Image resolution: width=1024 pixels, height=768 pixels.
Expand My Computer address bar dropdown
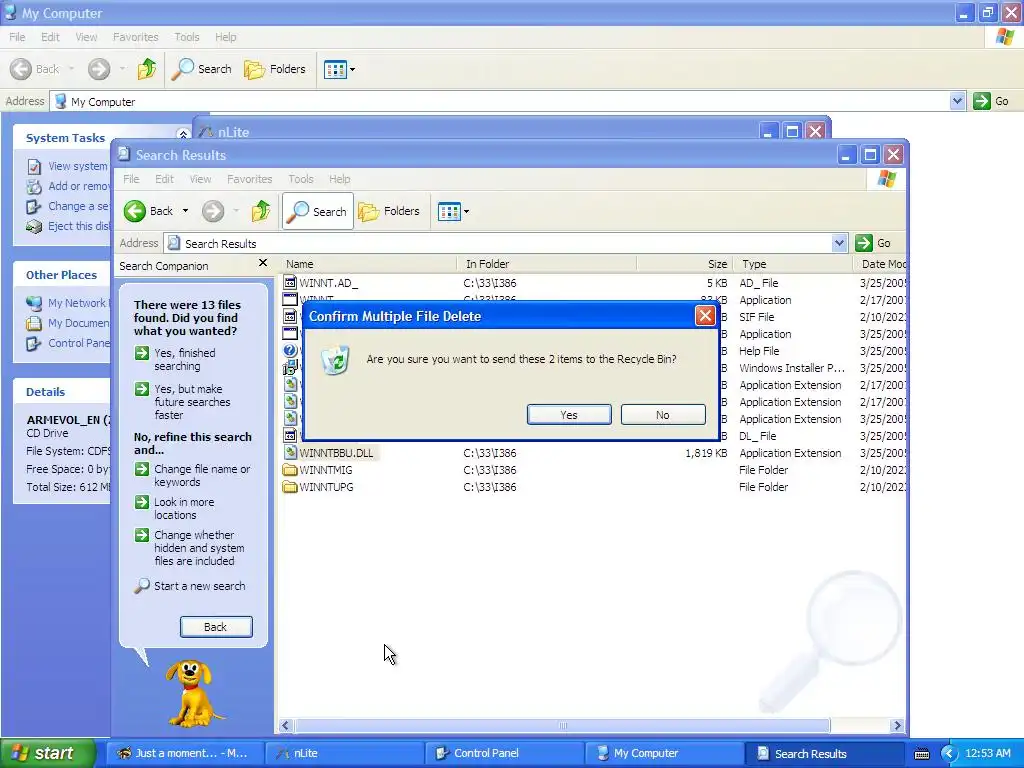[x=957, y=101]
